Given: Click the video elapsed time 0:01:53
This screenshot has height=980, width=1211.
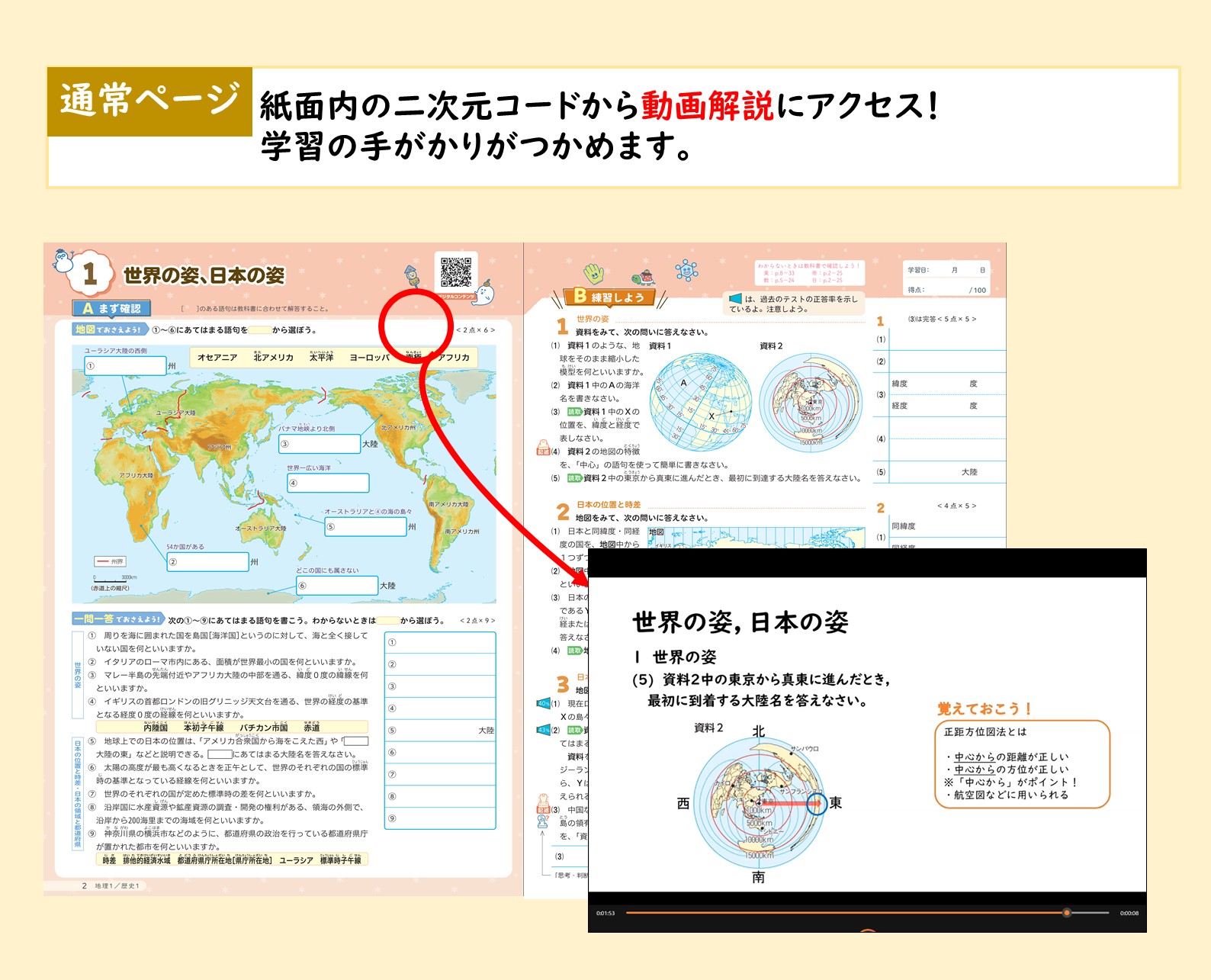Looking at the screenshot, I should [x=605, y=913].
